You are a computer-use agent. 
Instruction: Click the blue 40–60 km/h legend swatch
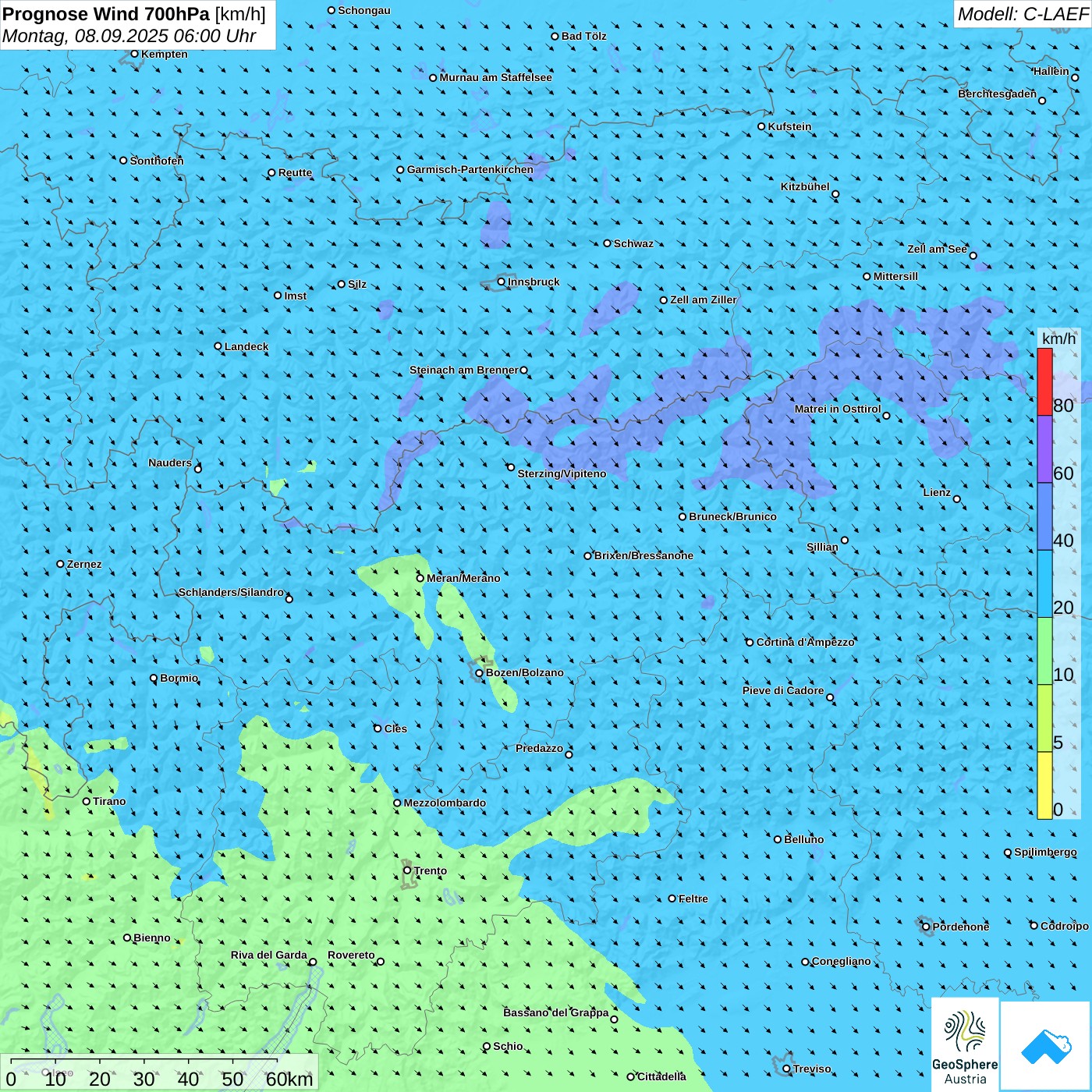(1044, 517)
